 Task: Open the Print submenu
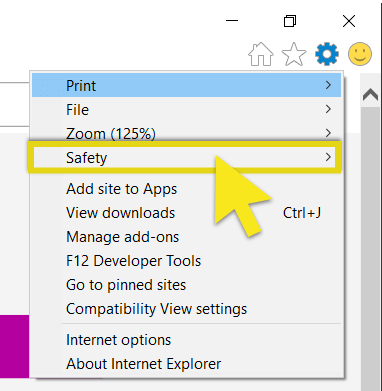pyautogui.click(x=186, y=85)
